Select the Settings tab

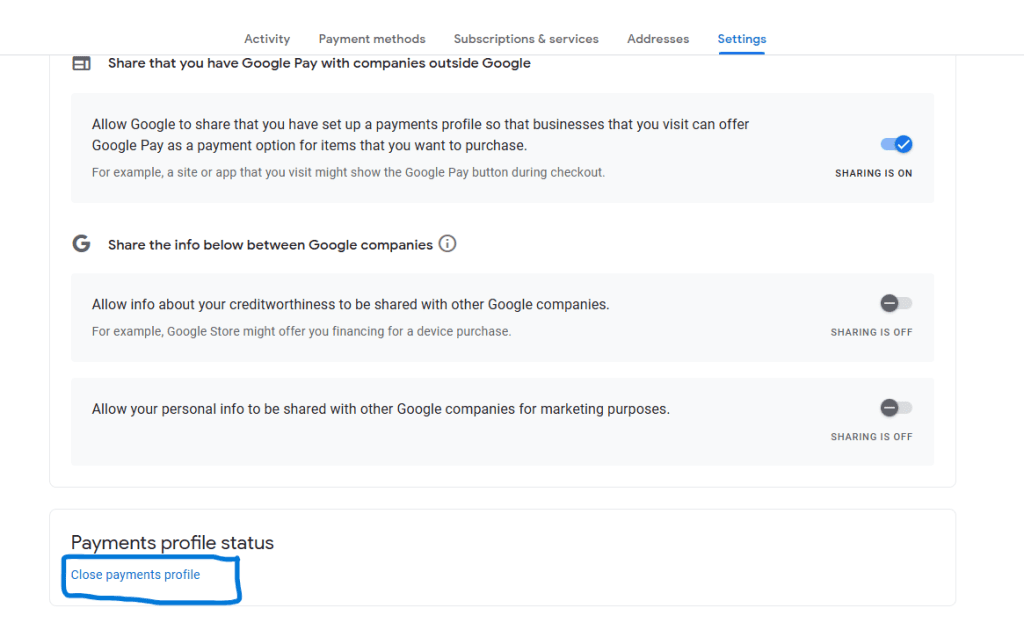click(742, 39)
